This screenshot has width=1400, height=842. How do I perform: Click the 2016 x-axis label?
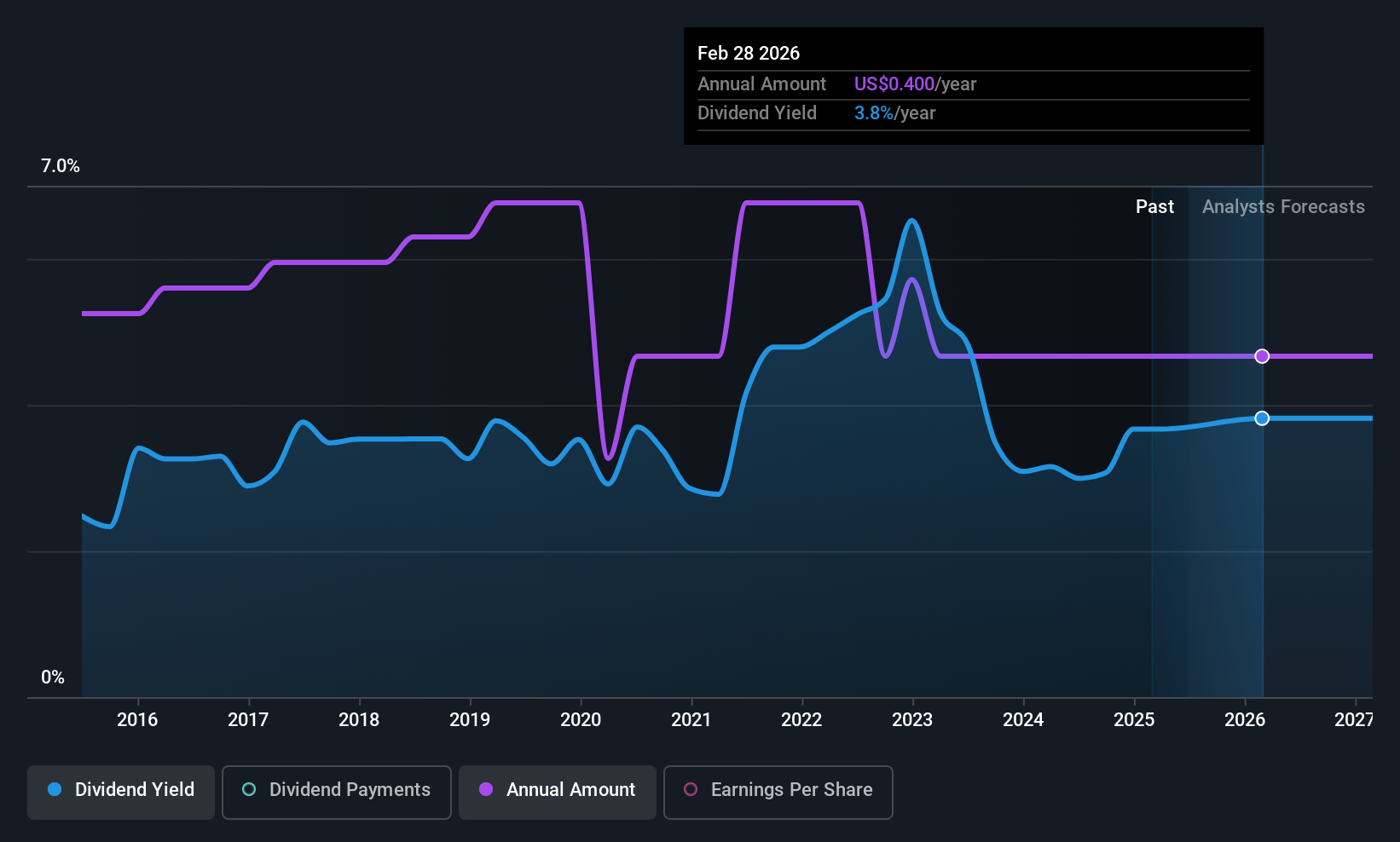[137, 720]
